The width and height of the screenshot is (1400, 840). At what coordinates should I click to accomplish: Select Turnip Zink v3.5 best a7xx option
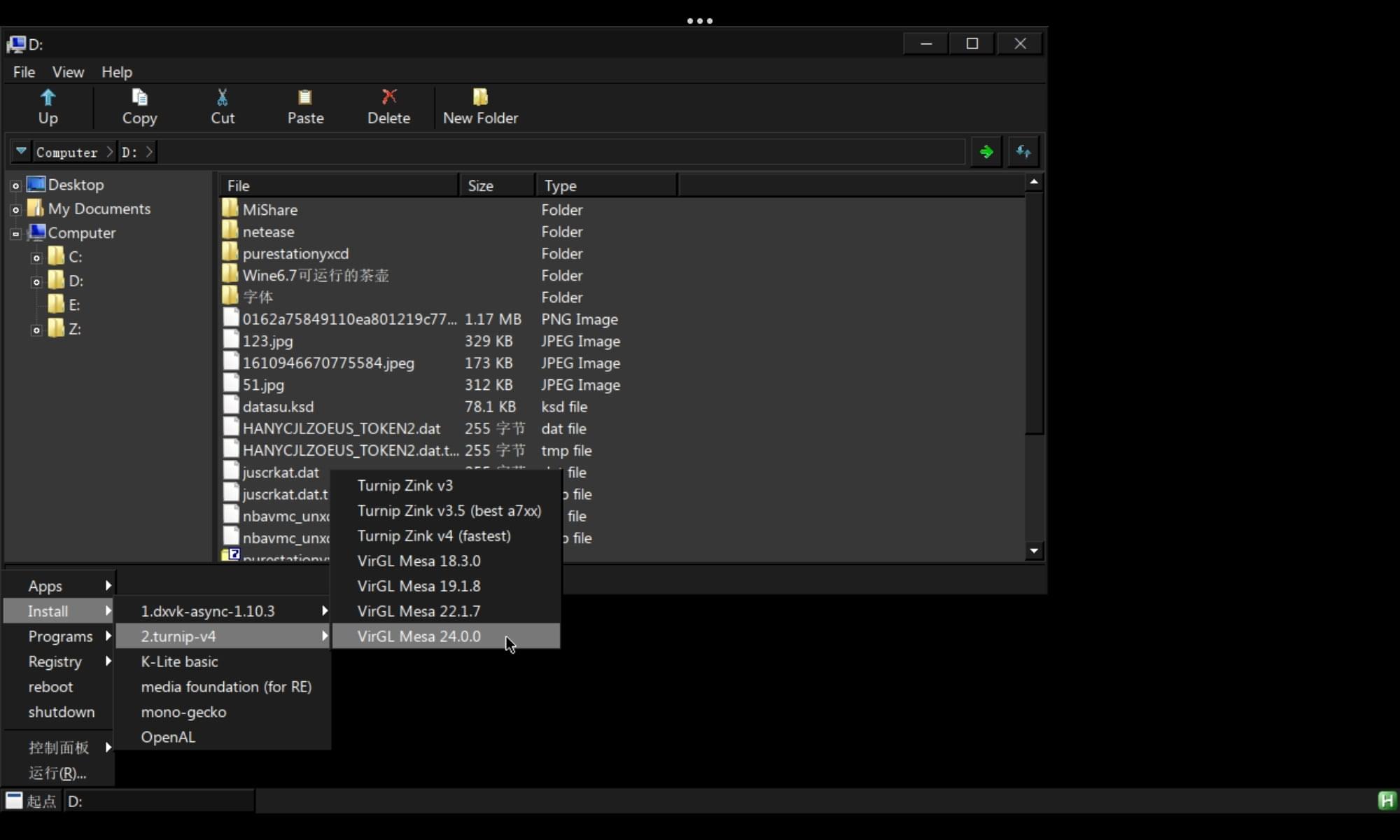[449, 510]
